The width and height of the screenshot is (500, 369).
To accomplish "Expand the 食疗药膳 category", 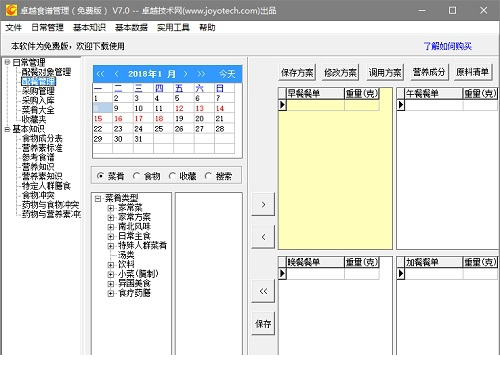I will tap(111, 293).
